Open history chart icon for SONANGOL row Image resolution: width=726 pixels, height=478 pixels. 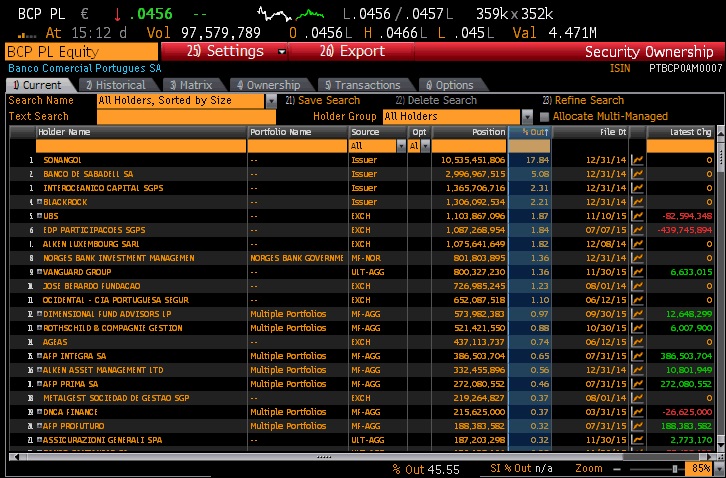638,160
